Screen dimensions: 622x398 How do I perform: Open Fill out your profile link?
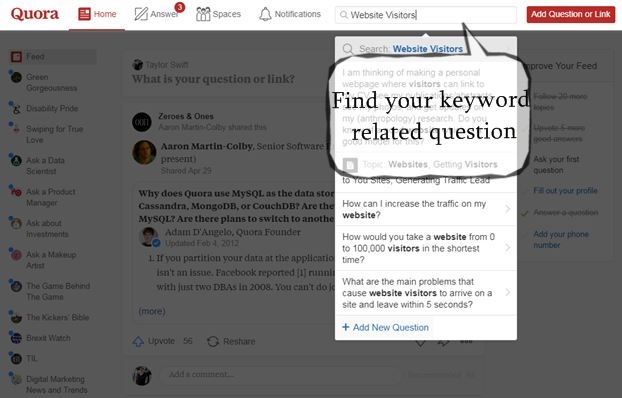pos(565,191)
